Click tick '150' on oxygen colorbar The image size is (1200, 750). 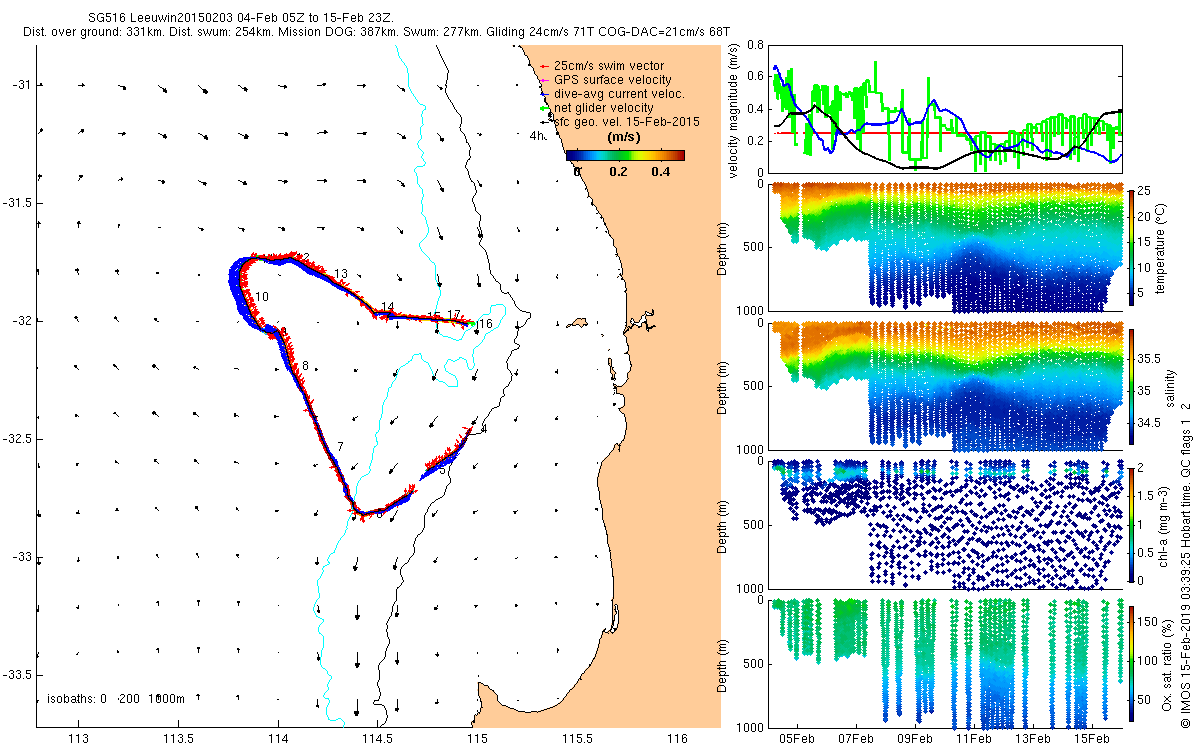(1149, 624)
